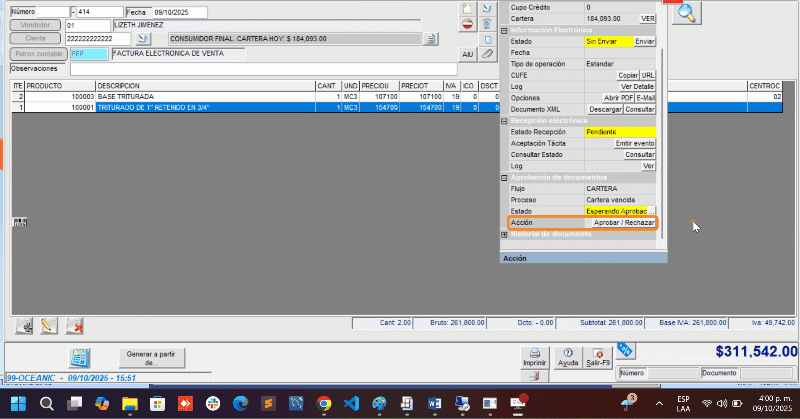Click the Aprobar / Rechazar action button
800x419 pixels.
(x=624, y=223)
